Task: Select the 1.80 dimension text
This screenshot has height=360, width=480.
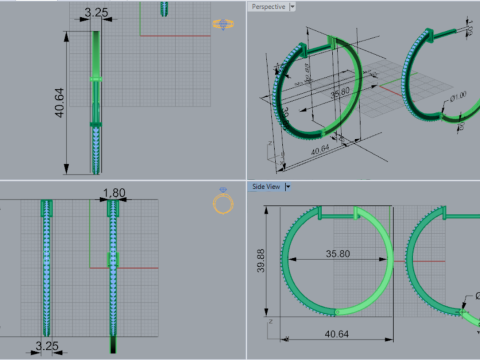Action: [x=114, y=193]
